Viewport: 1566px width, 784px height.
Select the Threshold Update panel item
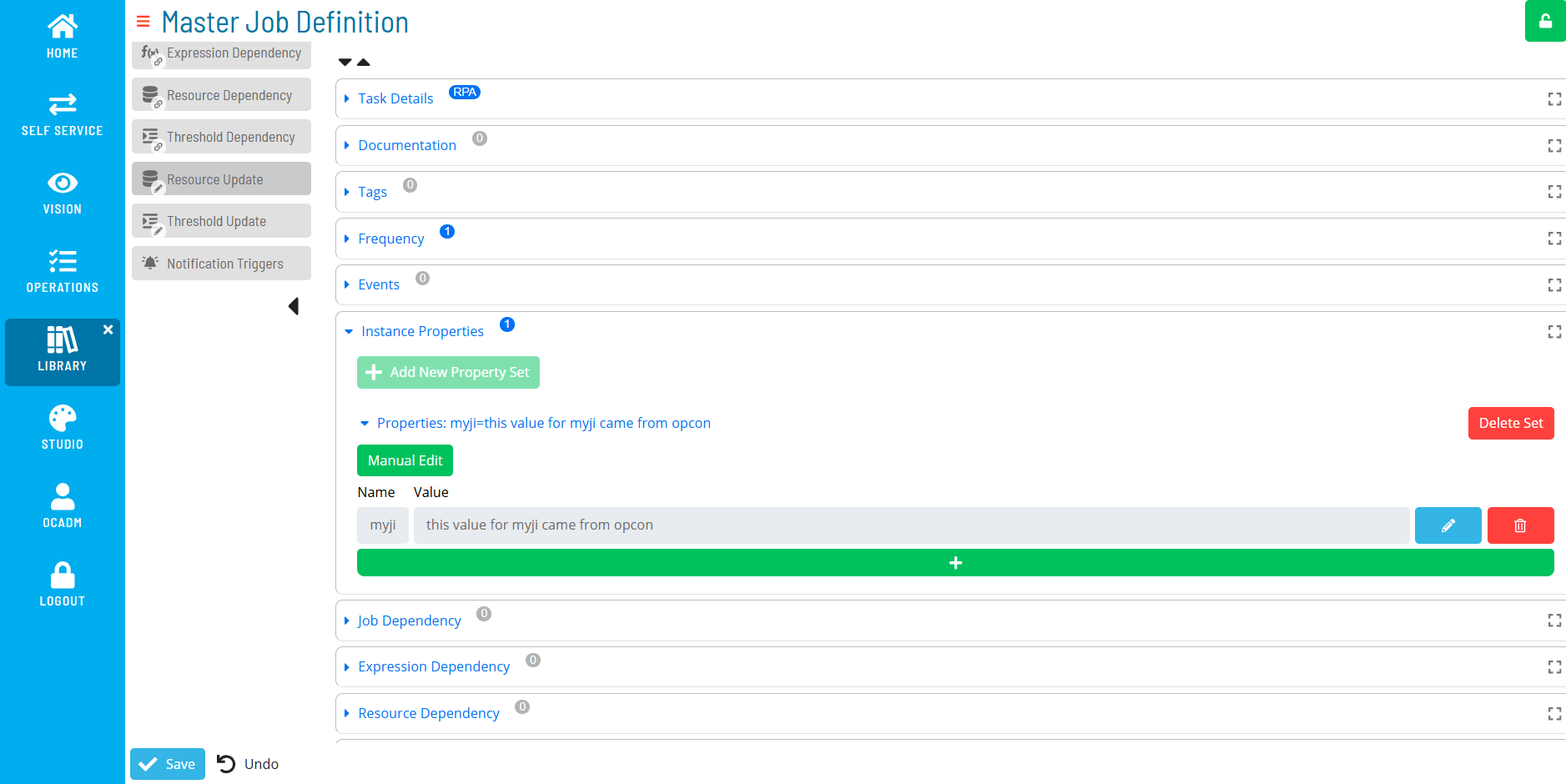221,220
